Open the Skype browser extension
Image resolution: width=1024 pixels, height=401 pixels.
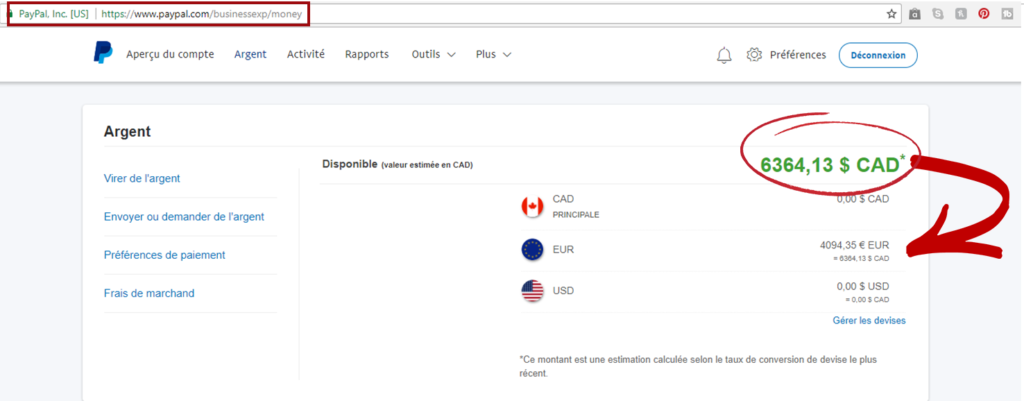coord(938,13)
